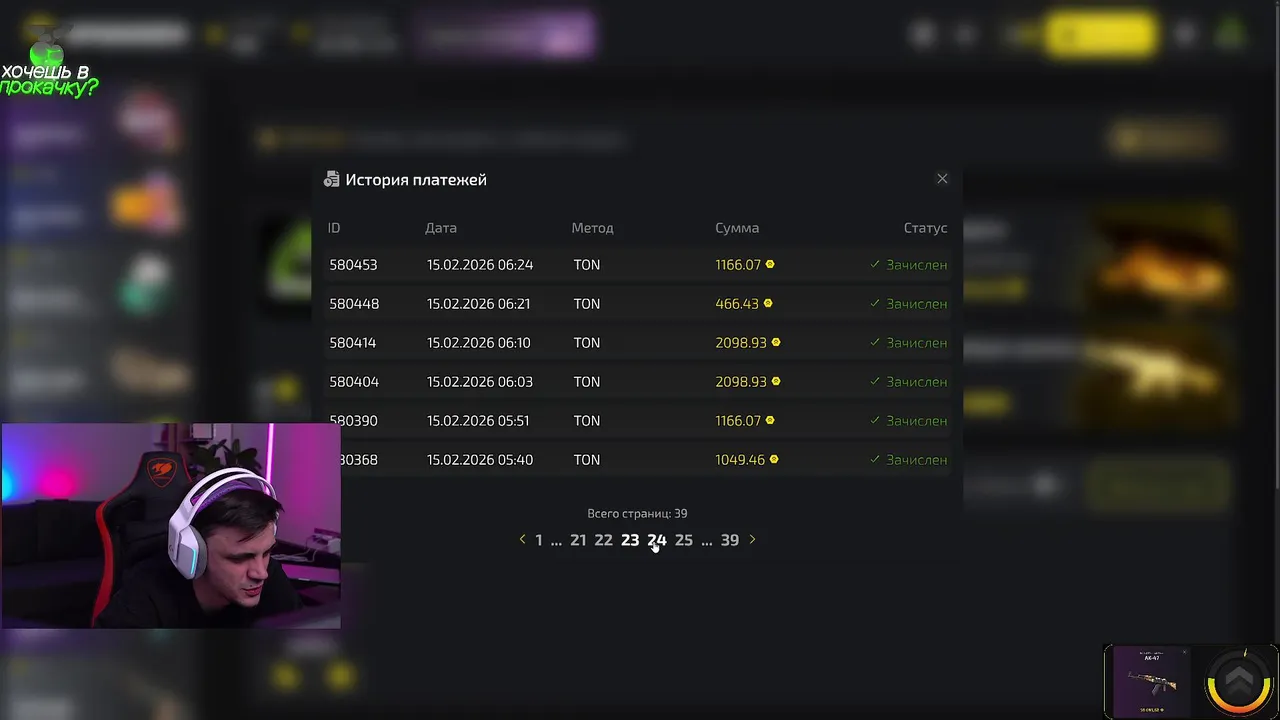Open page 22 of payments

(603, 540)
